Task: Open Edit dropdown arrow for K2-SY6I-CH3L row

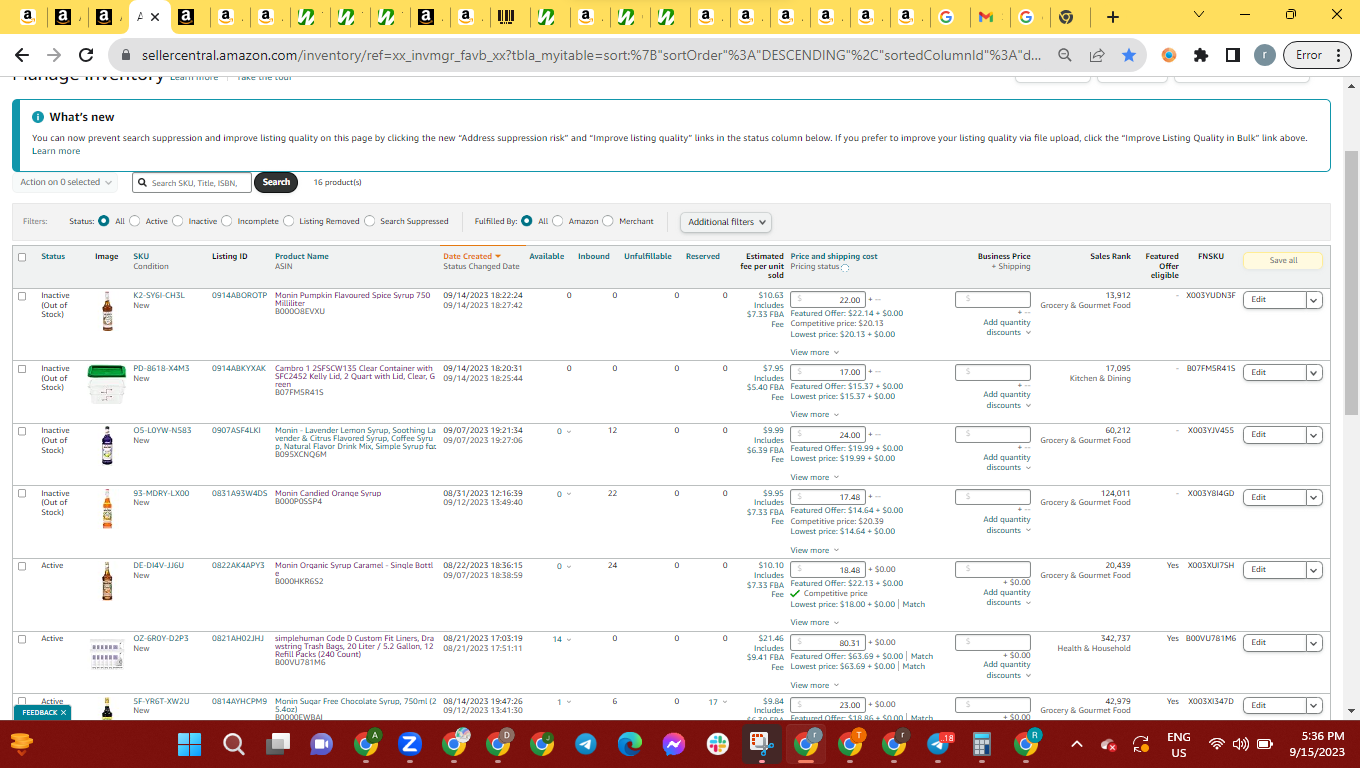Action: [1314, 299]
